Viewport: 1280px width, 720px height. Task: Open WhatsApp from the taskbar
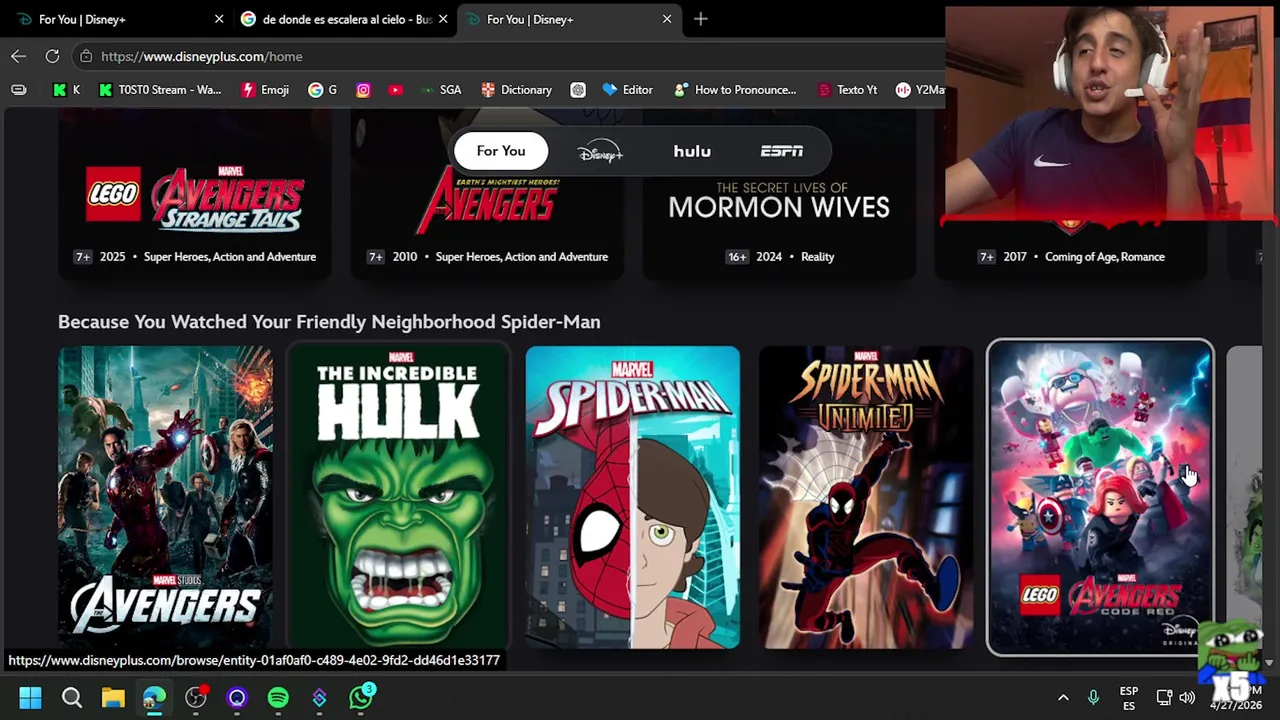pyautogui.click(x=361, y=697)
